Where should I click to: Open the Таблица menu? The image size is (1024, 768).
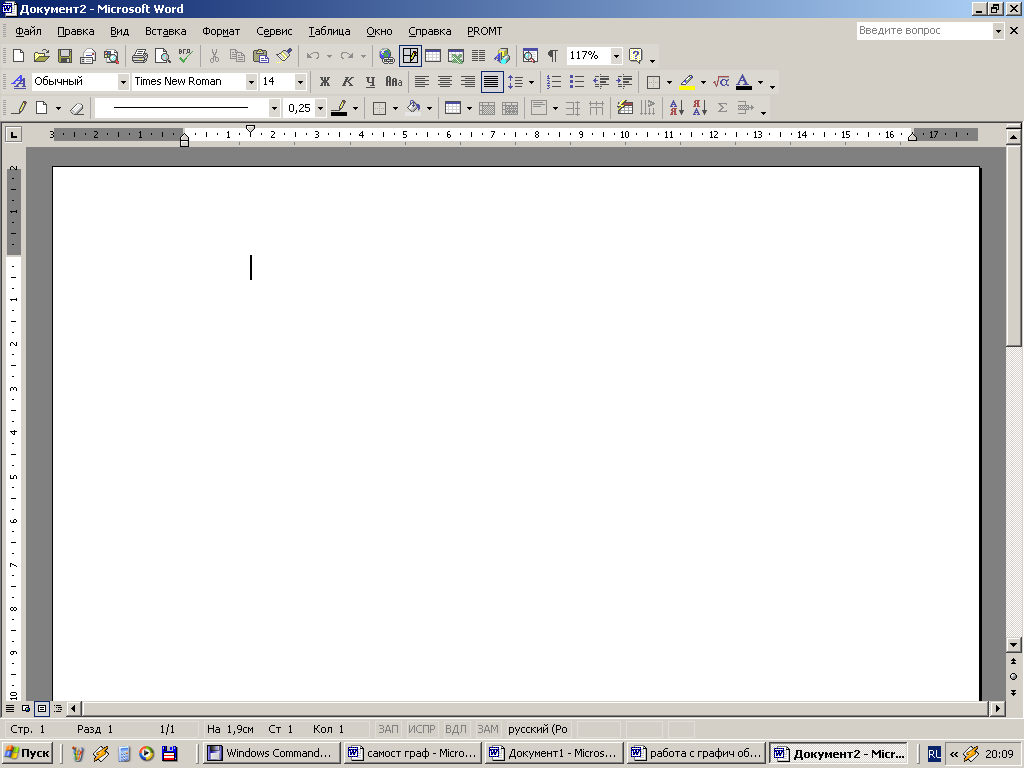pos(329,31)
